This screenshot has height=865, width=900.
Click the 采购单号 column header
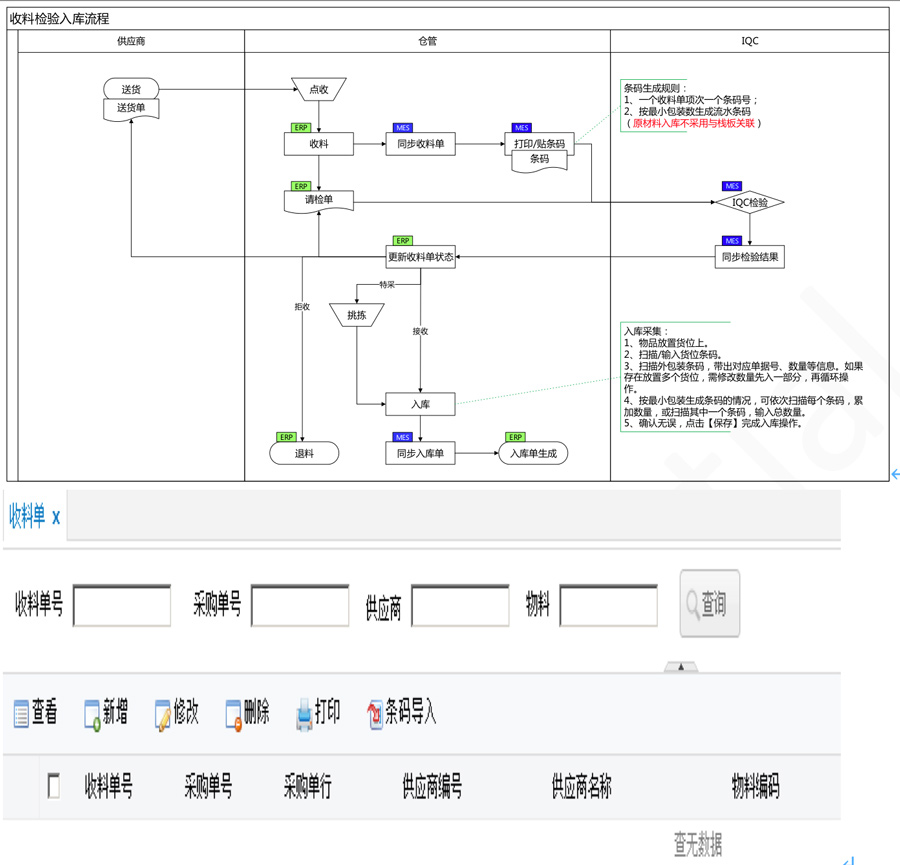(x=208, y=786)
